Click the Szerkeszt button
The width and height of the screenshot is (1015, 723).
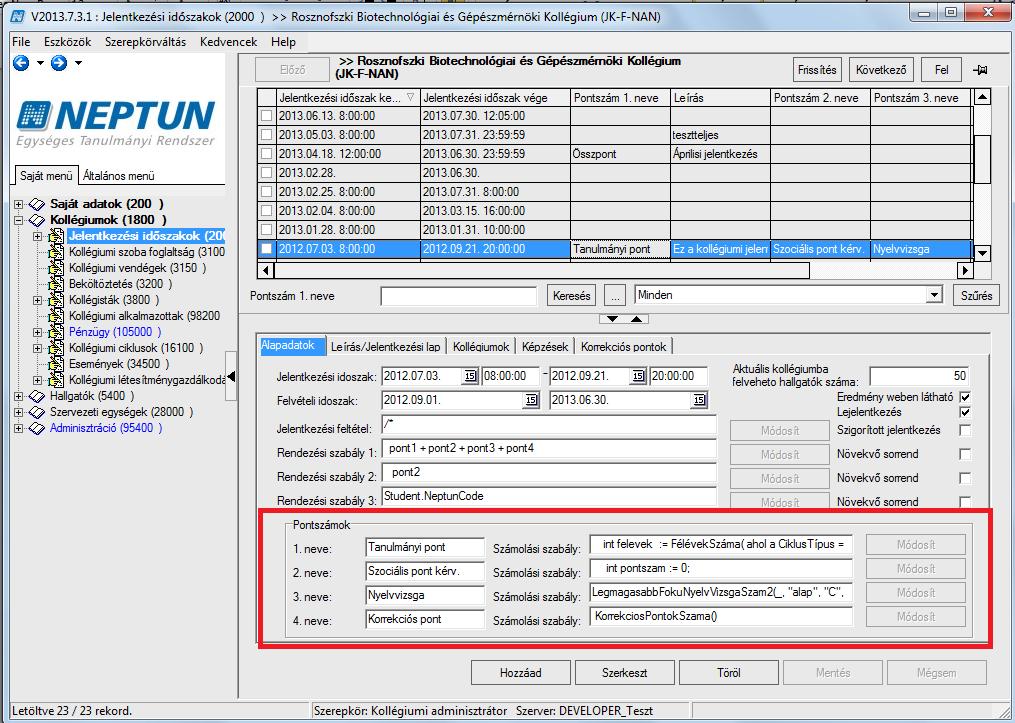625,673
